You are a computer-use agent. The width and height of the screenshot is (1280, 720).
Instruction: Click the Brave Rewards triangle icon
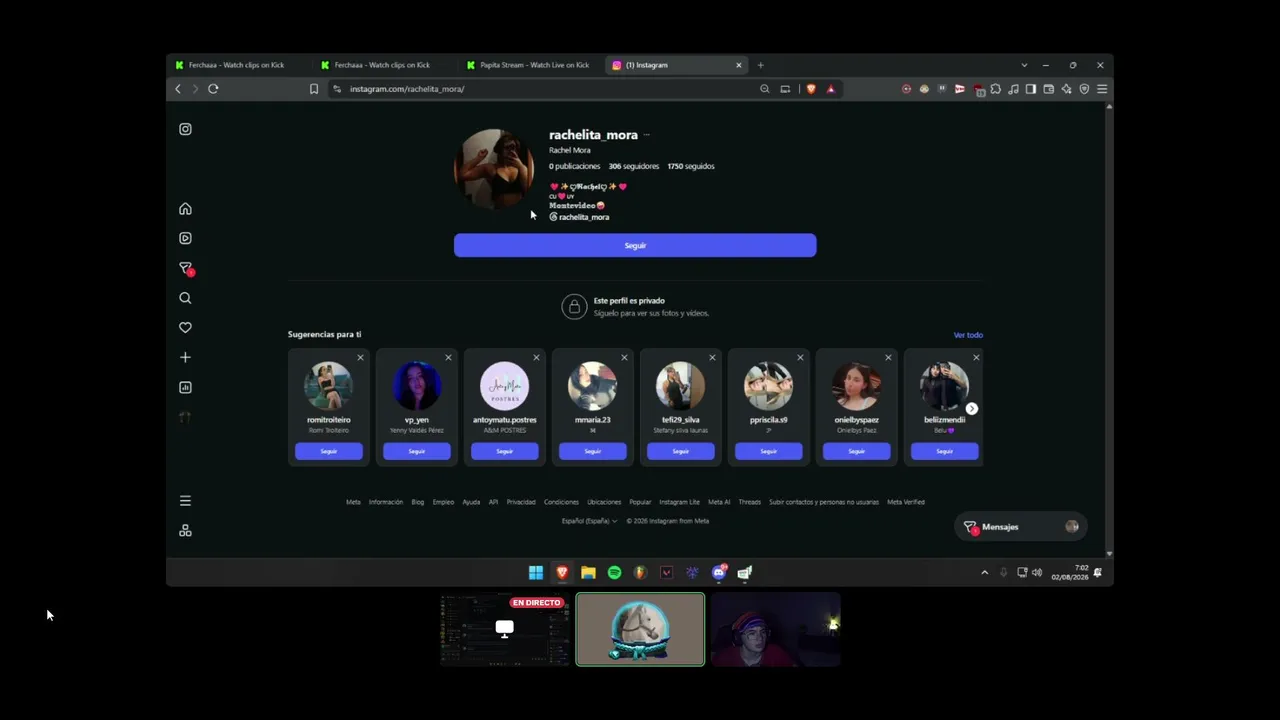pos(830,89)
